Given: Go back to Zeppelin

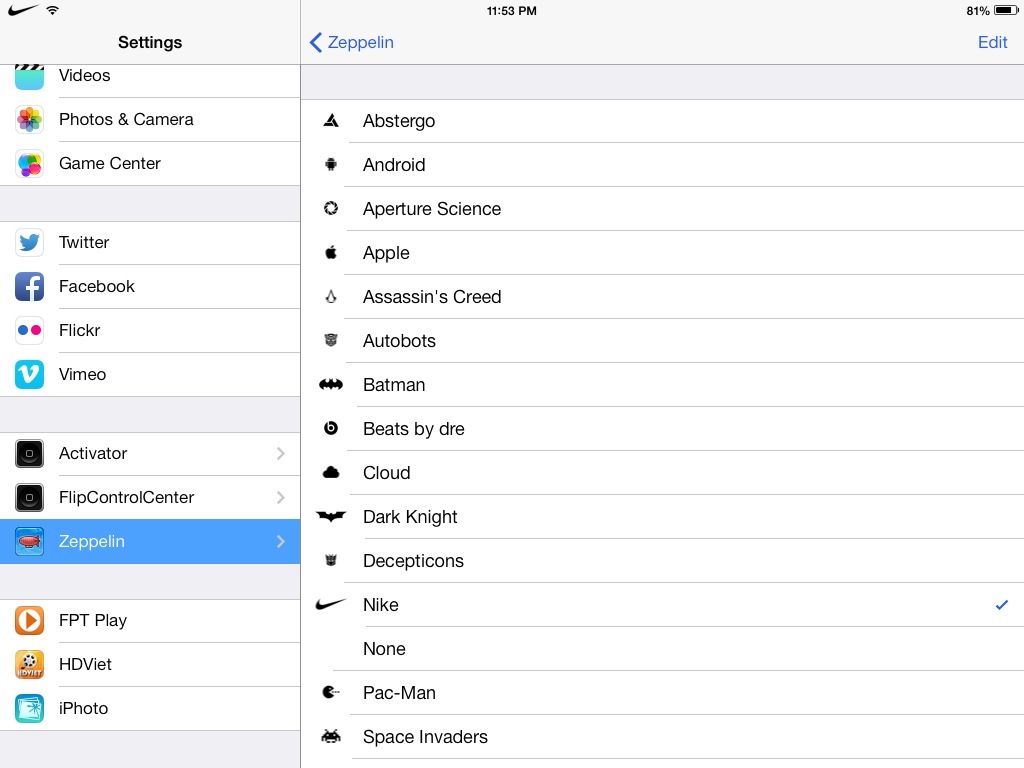Looking at the screenshot, I should click(351, 42).
